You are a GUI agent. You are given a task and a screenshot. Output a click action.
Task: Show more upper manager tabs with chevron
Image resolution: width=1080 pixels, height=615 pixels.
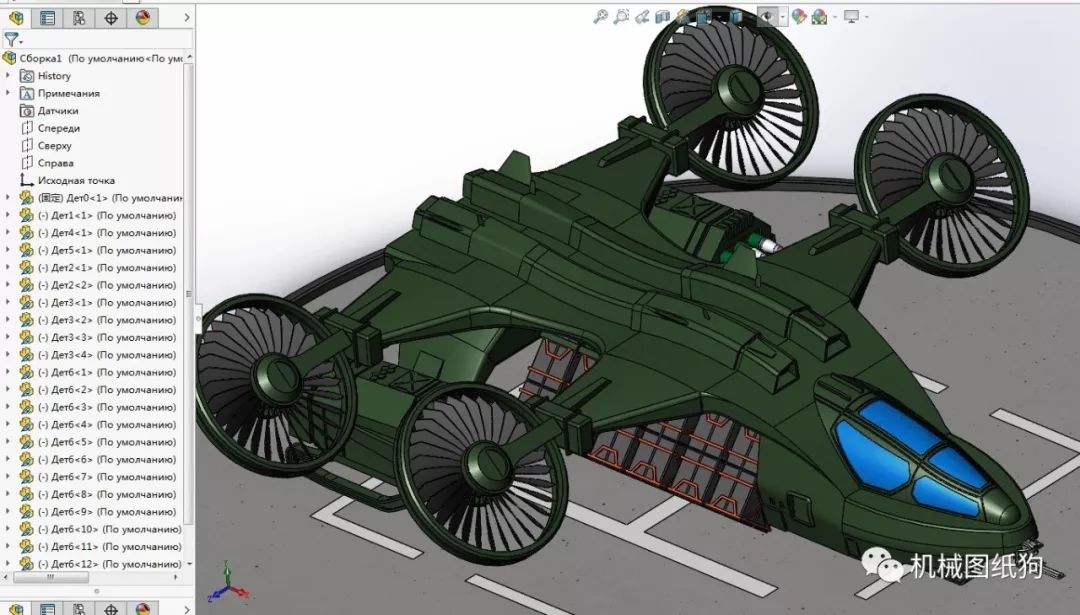(x=187, y=18)
